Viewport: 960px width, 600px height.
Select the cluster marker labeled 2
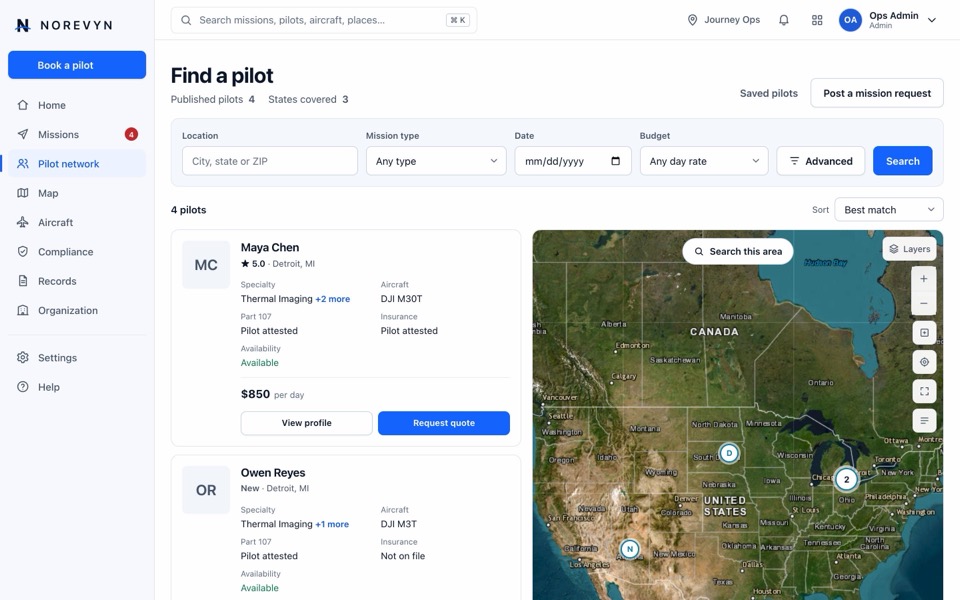pyautogui.click(x=846, y=479)
